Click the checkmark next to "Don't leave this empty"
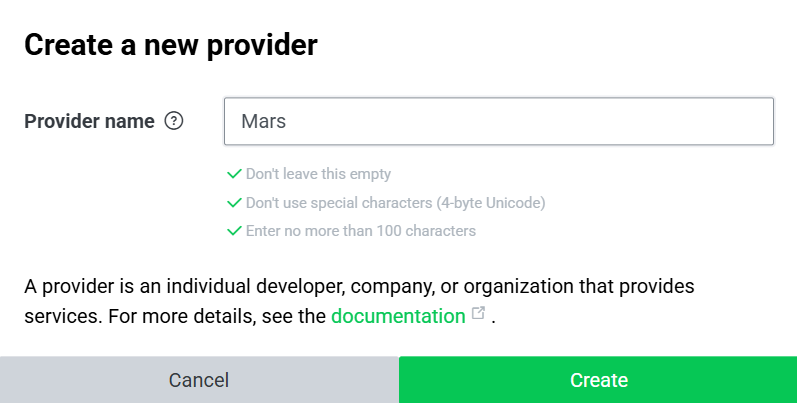This screenshot has height=403, width=797. [x=234, y=174]
